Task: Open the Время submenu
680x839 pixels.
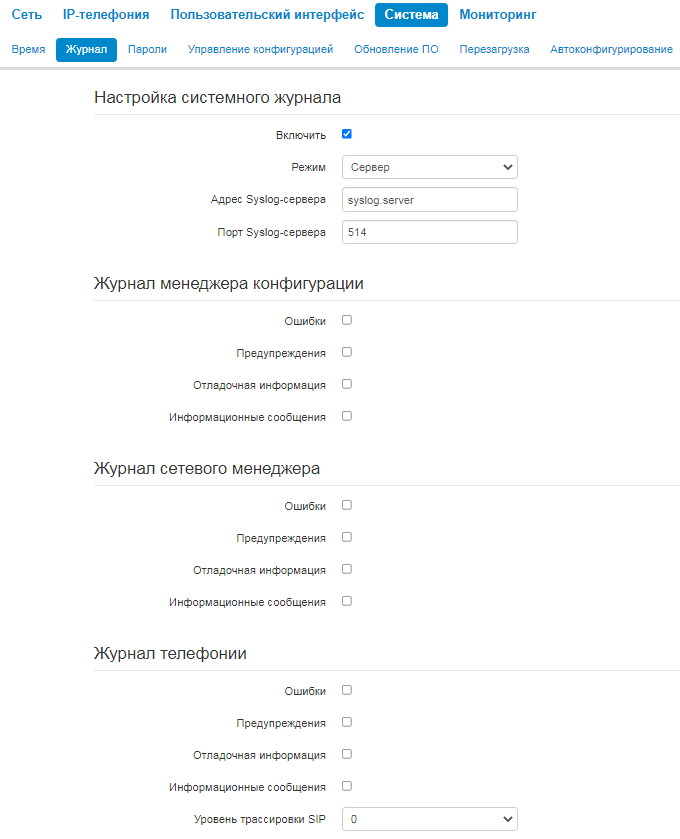Action: [28, 49]
